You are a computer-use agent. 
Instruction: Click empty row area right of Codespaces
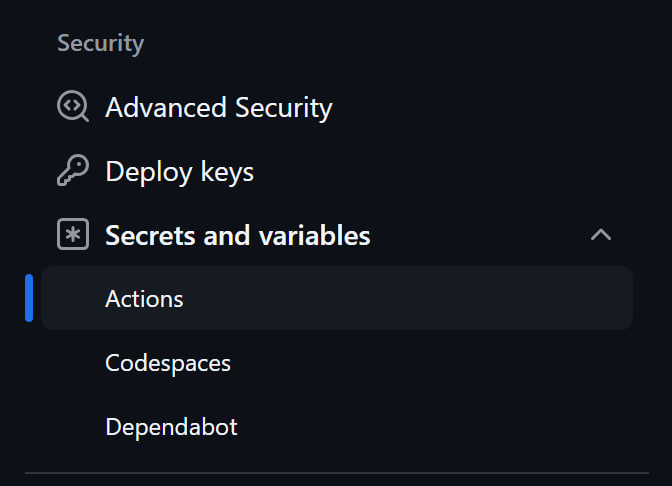pyautogui.click(x=431, y=363)
